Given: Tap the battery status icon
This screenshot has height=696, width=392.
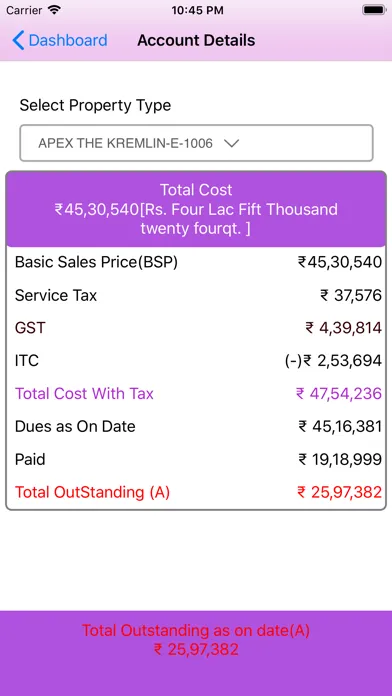Looking at the screenshot, I should (374, 10).
